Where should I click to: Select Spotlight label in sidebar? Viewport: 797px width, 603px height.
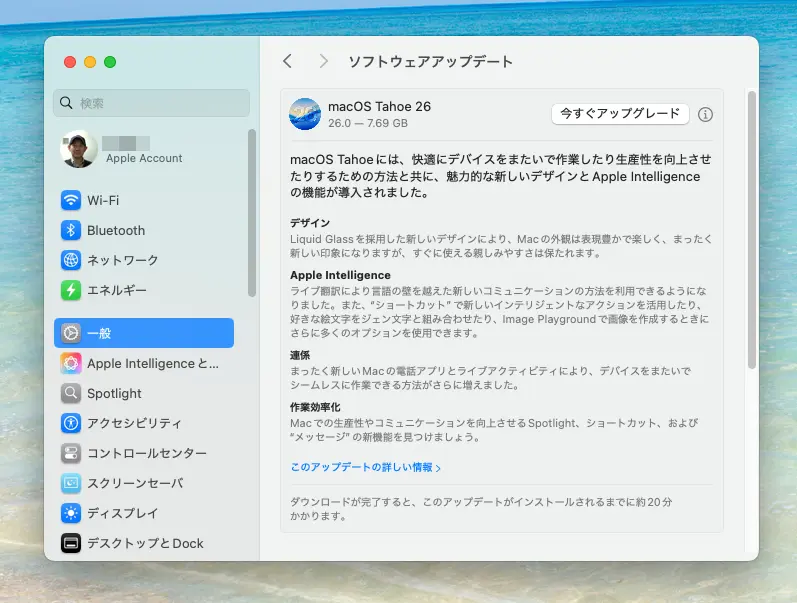[x=114, y=394]
